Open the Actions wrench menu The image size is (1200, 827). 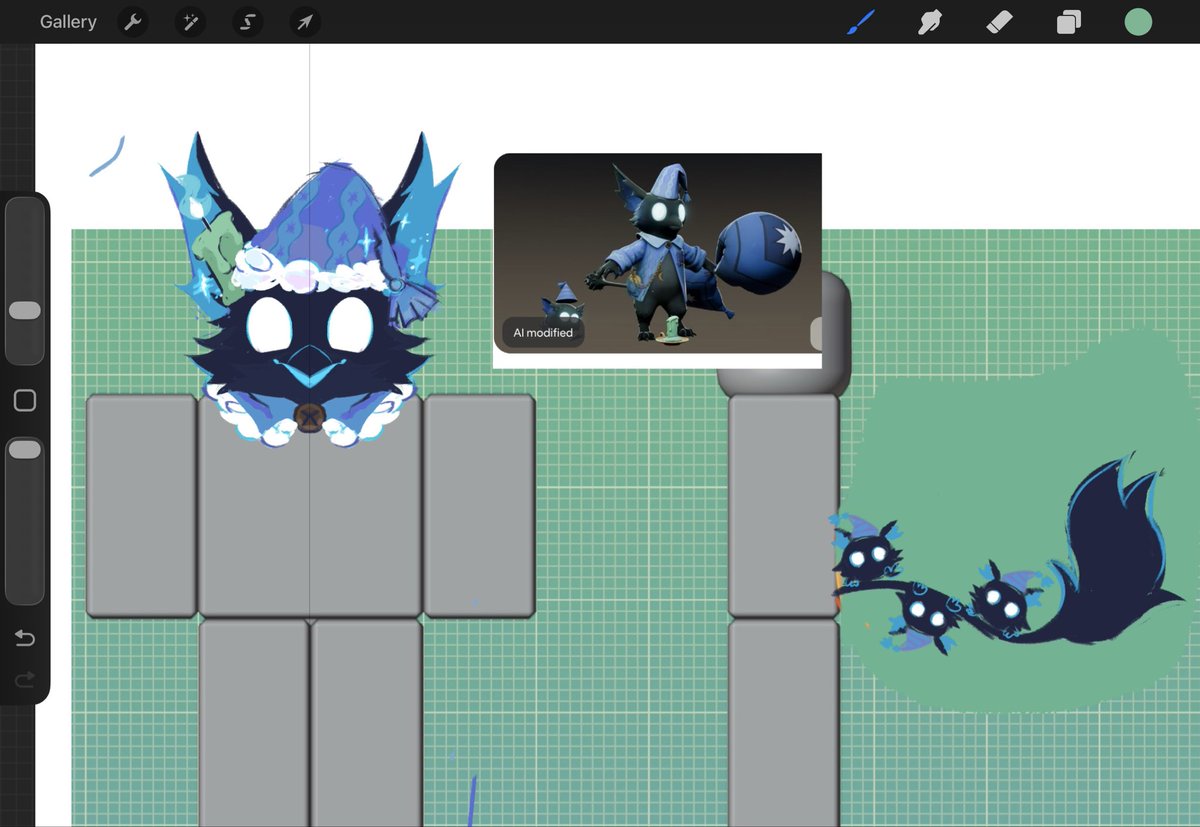coord(133,22)
